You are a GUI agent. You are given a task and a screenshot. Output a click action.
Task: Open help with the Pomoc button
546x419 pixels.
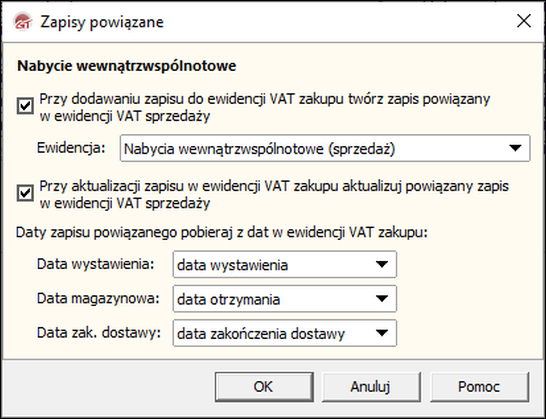point(479,387)
